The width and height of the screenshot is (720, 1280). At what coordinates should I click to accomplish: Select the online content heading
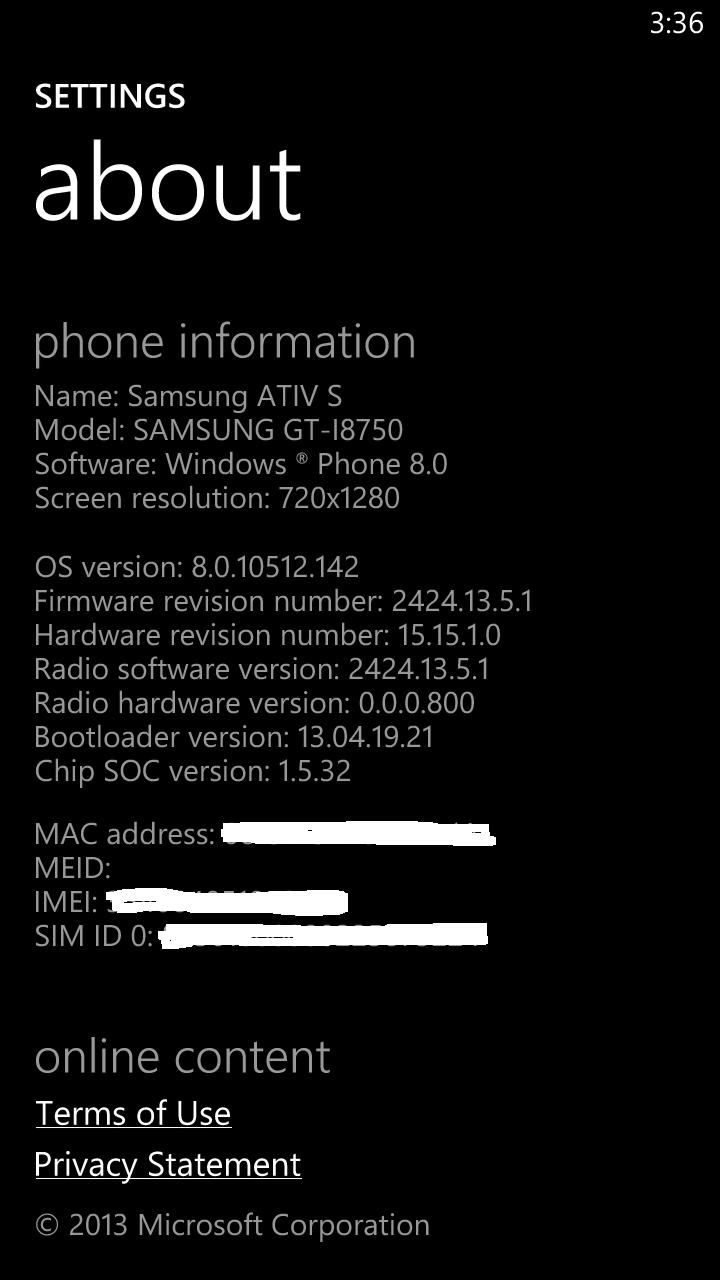tap(182, 1058)
